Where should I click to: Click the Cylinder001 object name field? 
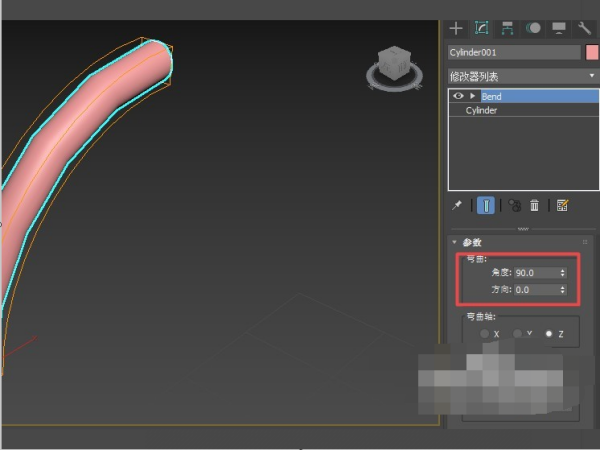[514, 52]
